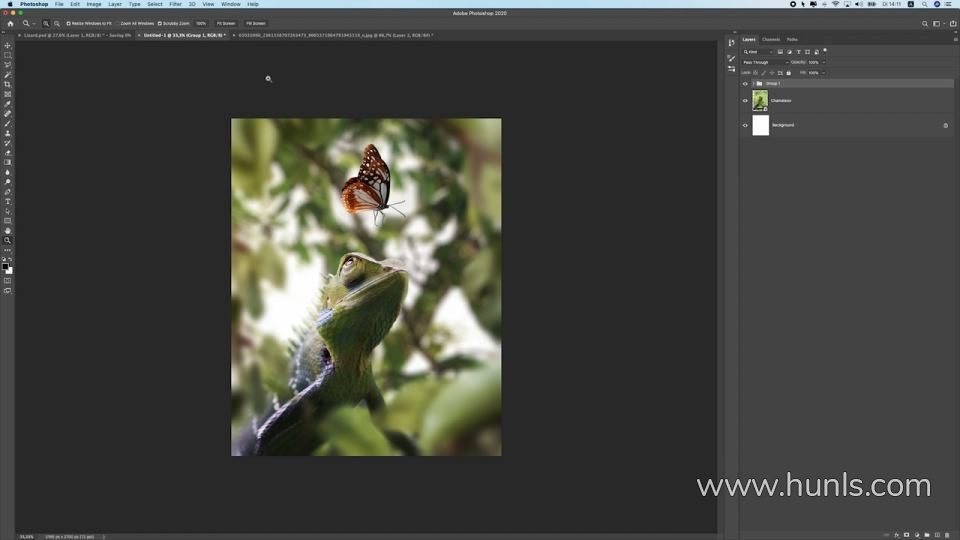Select the Zoom tool in toolbar
Image resolution: width=960 pixels, height=540 pixels.
coord(7,241)
